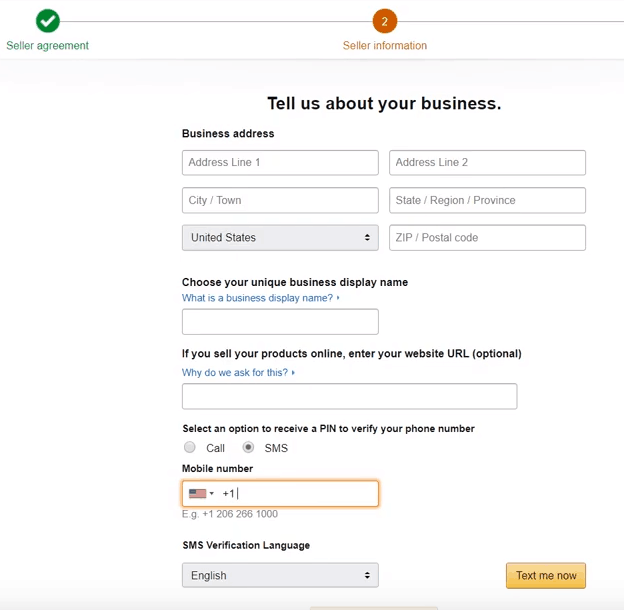Open the United States country dropdown
Screen dimensions: 624x610
pyautogui.click(x=280, y=238)
